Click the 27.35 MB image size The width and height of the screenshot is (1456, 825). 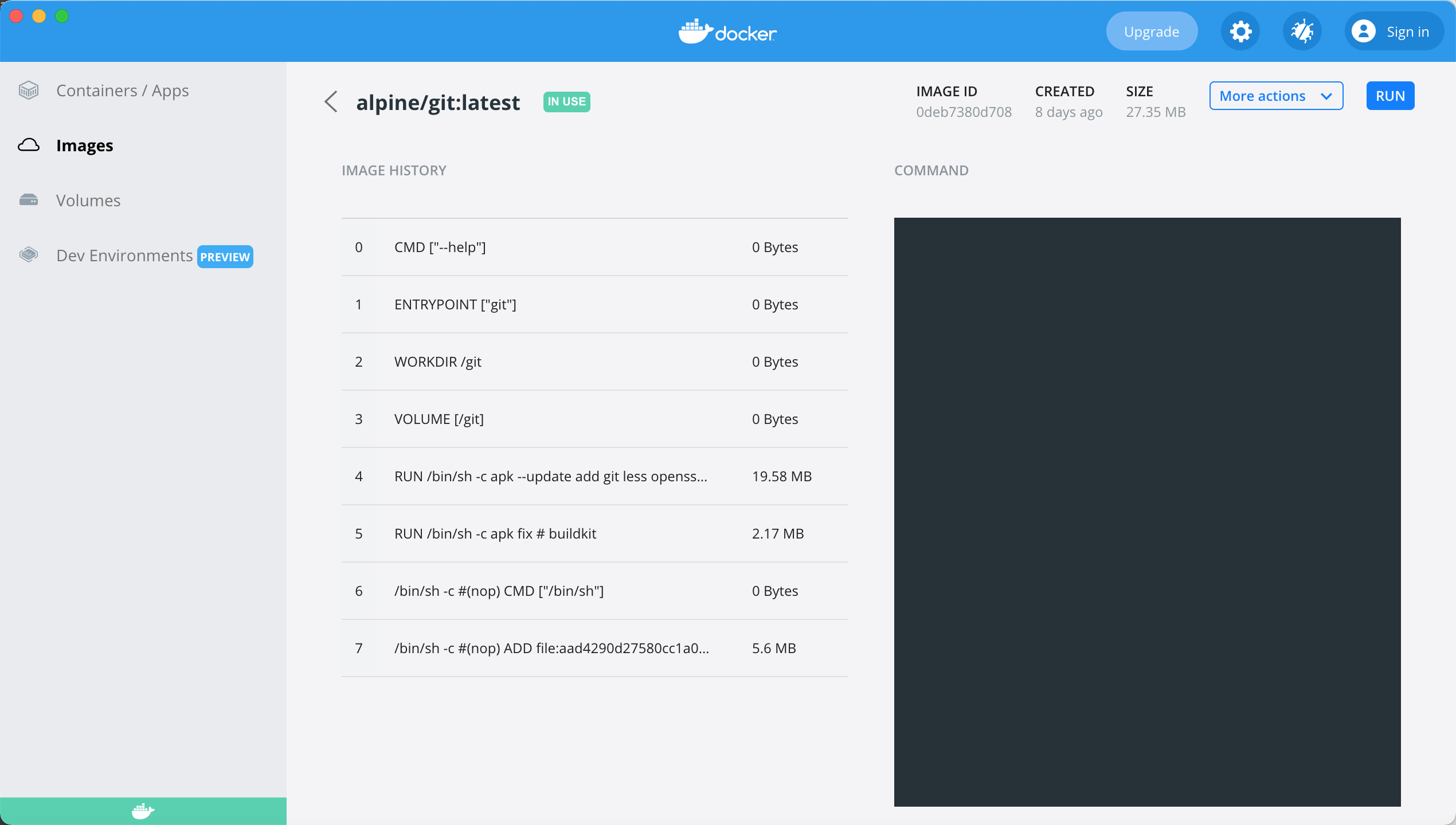pos(1156,112)
